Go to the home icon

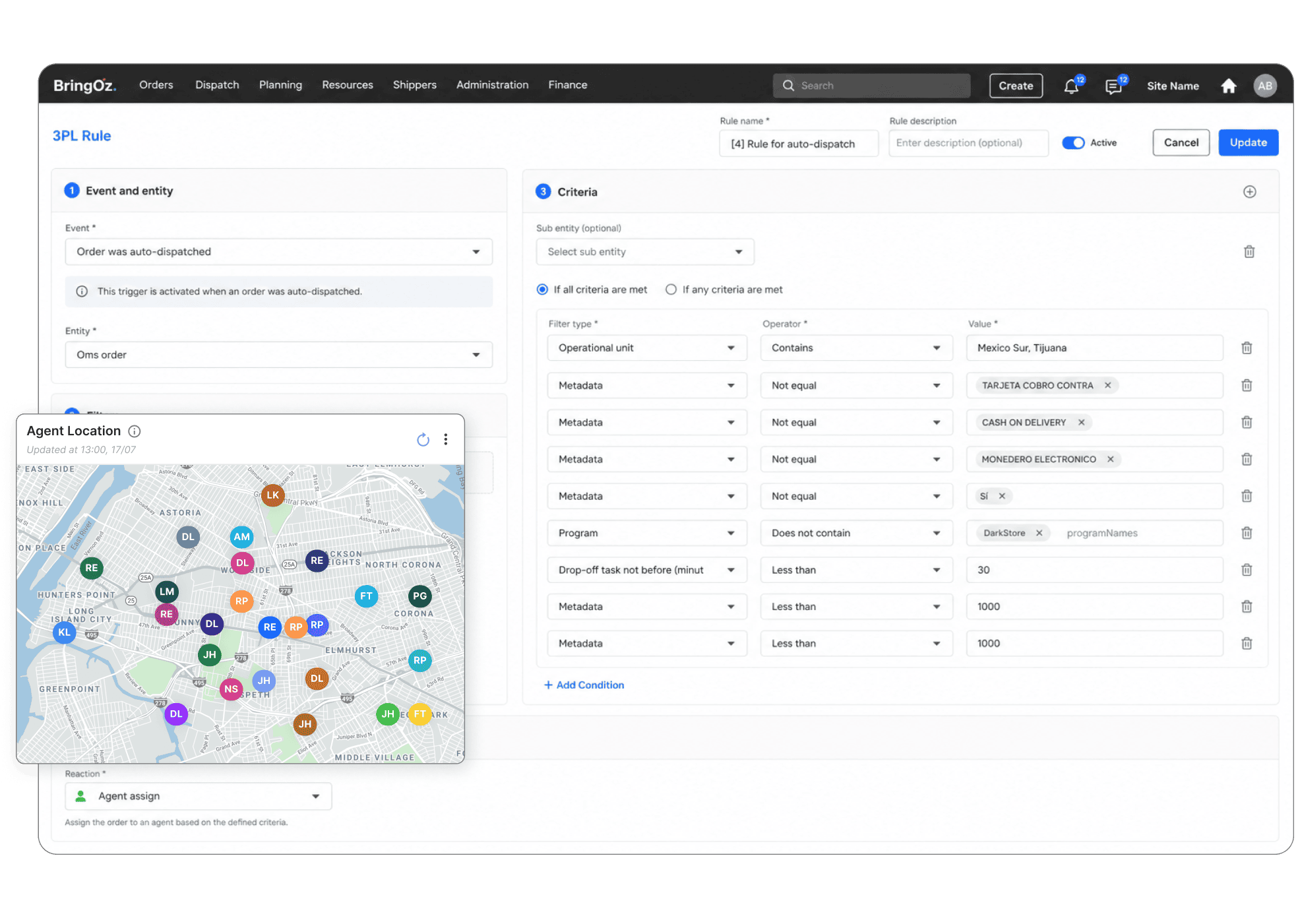(x=1228, y=86)
